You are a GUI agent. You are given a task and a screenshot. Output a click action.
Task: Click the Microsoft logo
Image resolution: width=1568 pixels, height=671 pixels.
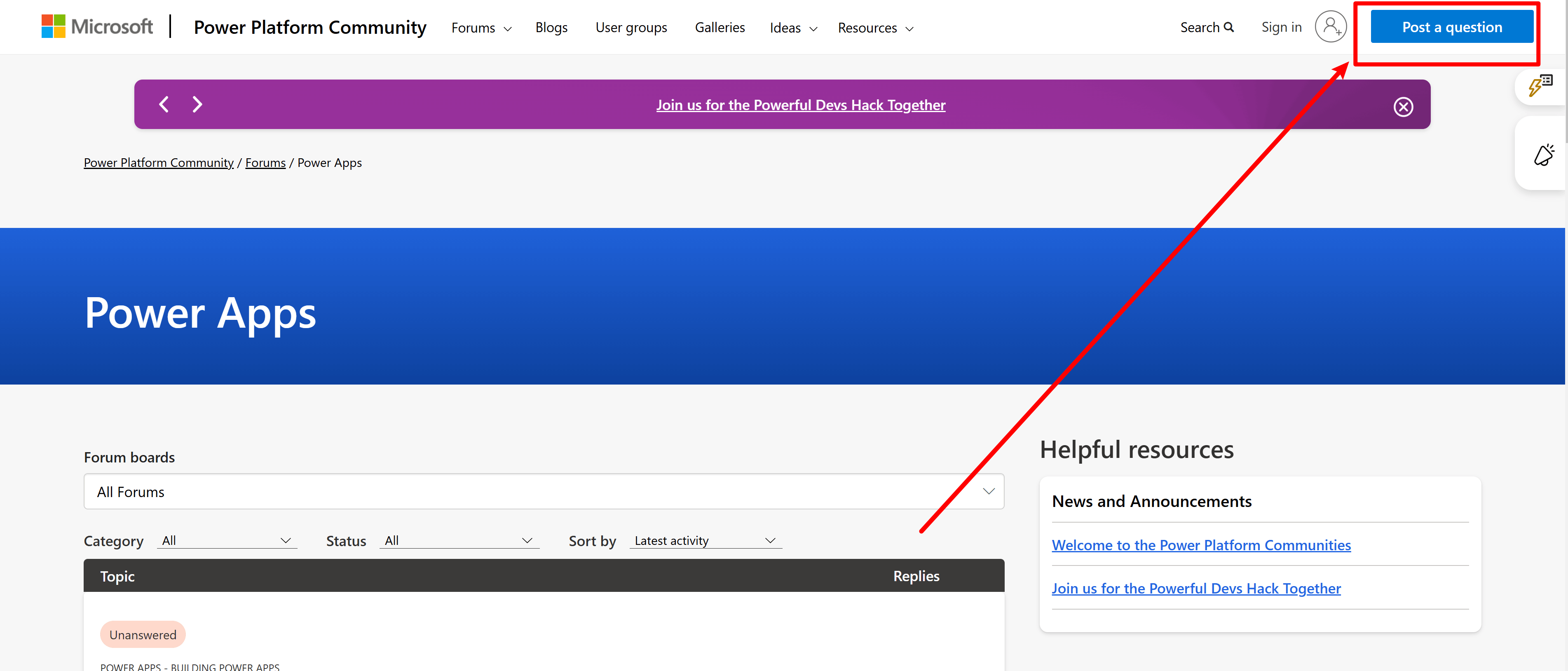[97, 26]
